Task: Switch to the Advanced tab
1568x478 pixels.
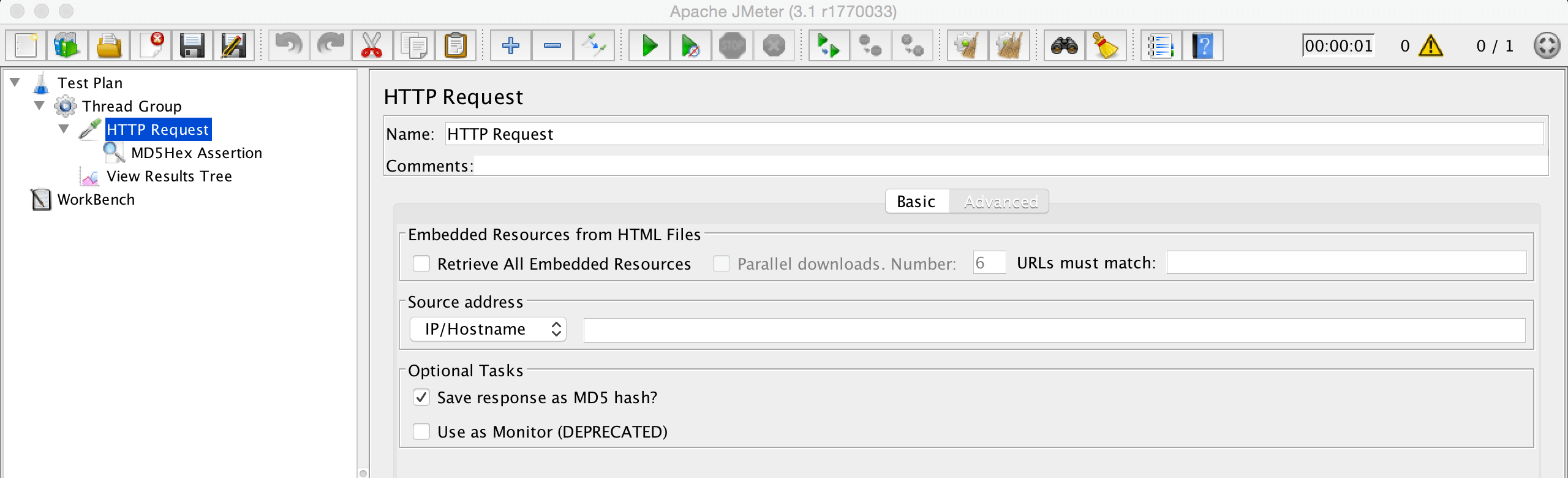Action: coord(1000,202)
